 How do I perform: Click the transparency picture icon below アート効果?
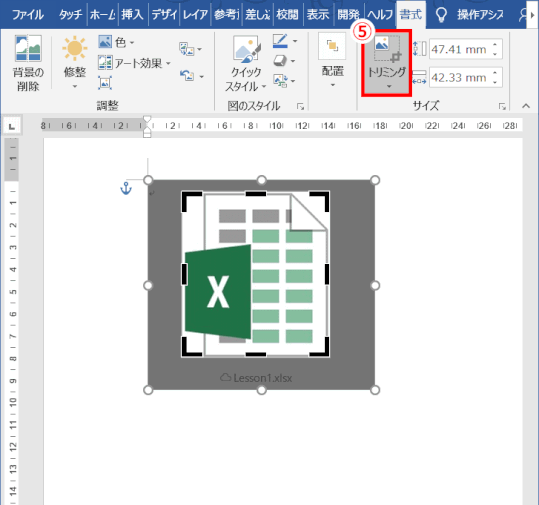point(105,83)
